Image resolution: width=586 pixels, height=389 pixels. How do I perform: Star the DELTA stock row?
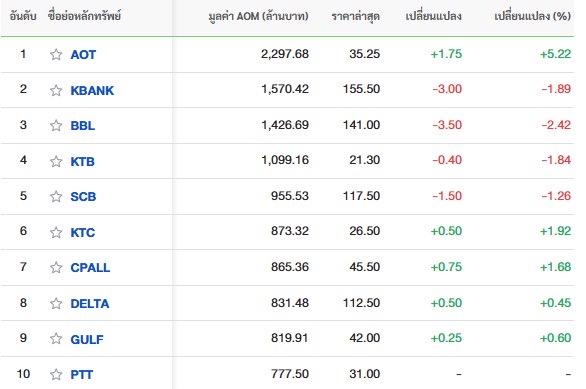click(56, 303)
